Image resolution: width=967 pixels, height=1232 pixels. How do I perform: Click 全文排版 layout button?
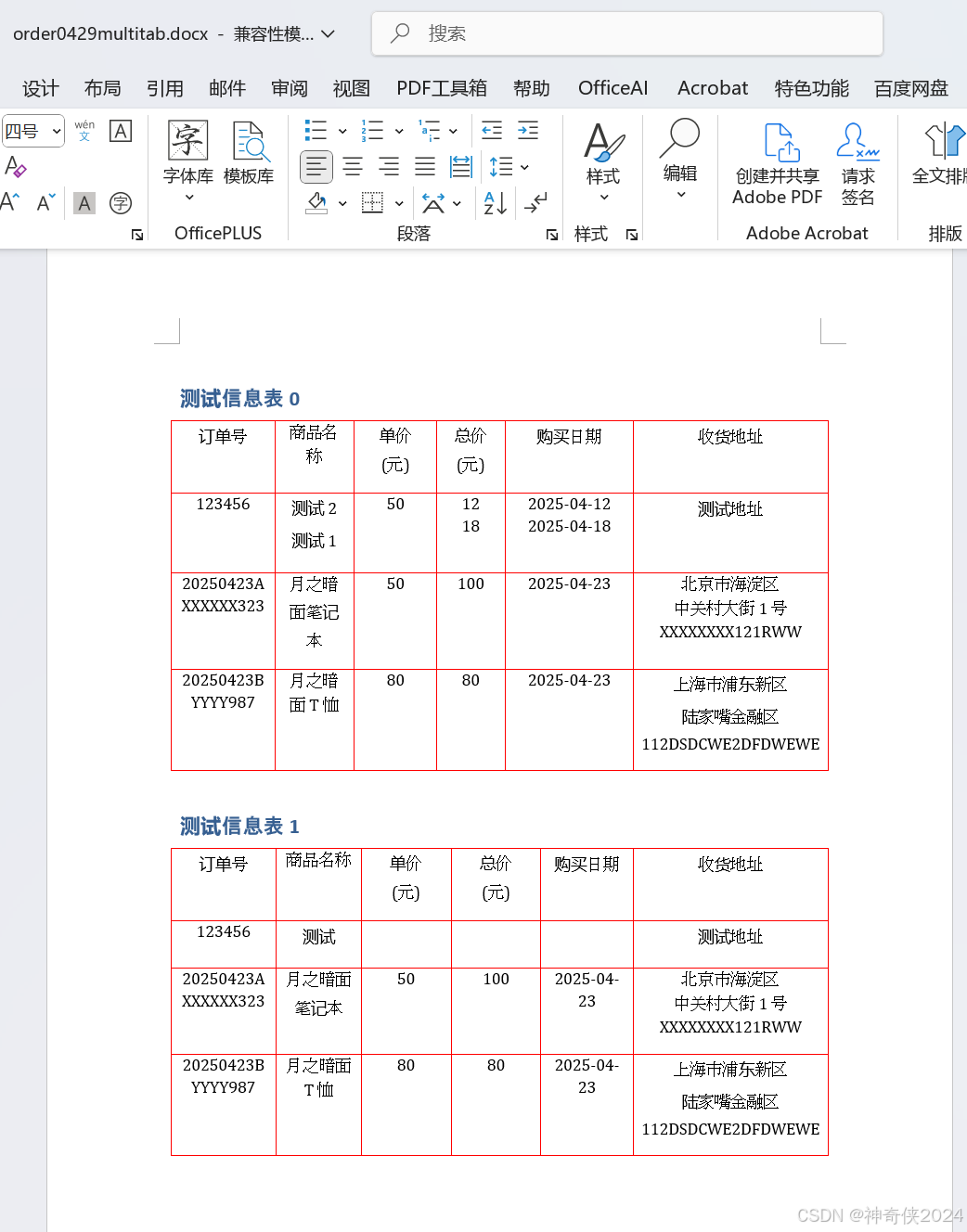(939, 154)
